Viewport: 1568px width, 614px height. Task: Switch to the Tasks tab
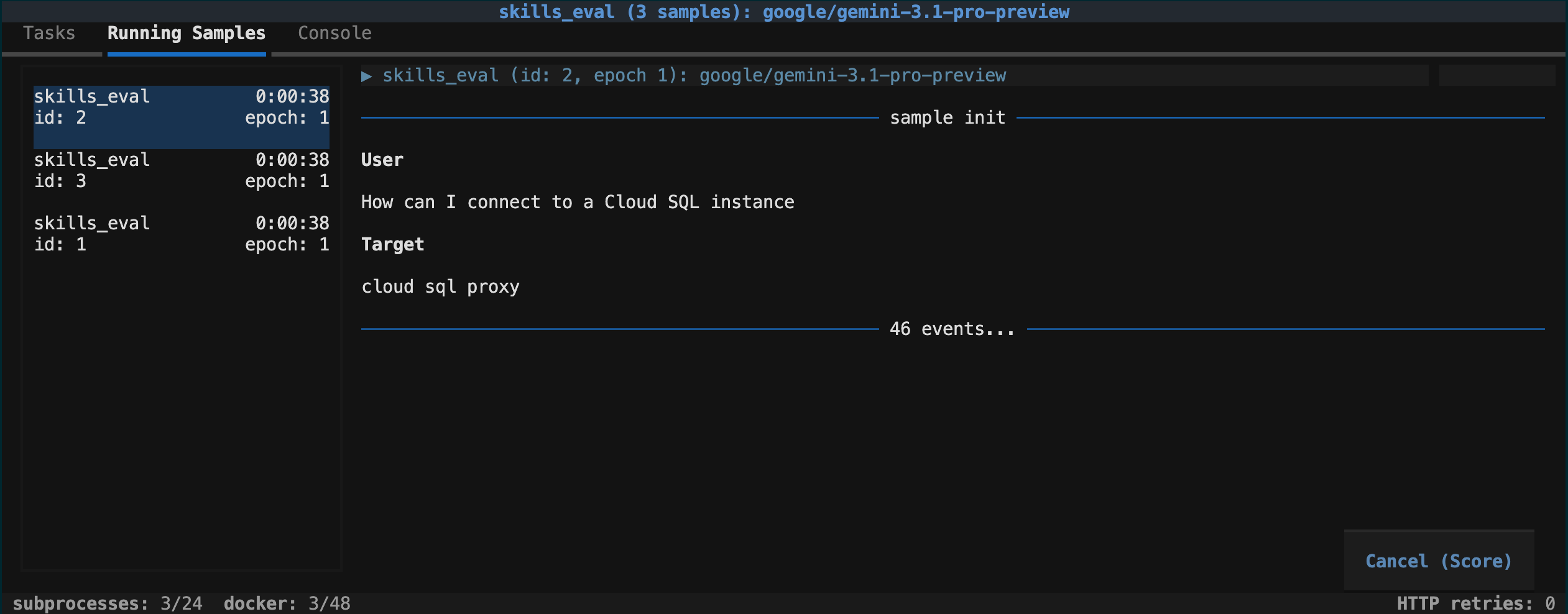click(x=49, y=33)
